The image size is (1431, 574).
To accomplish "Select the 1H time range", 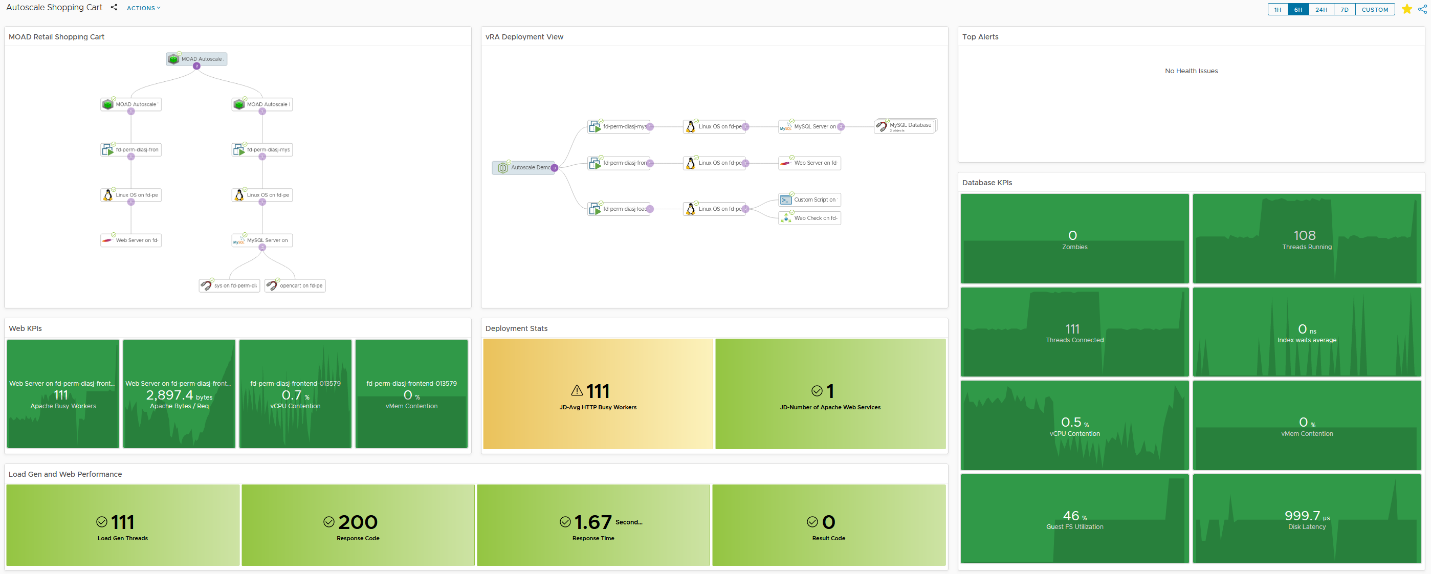I will (1277, 9).
